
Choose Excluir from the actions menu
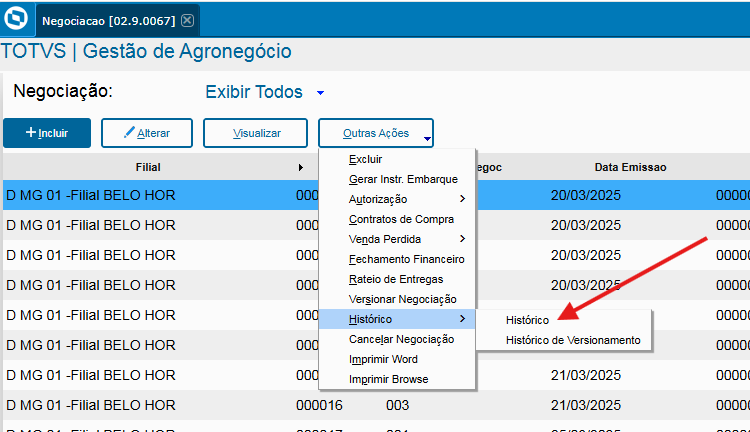coord(397,159)
